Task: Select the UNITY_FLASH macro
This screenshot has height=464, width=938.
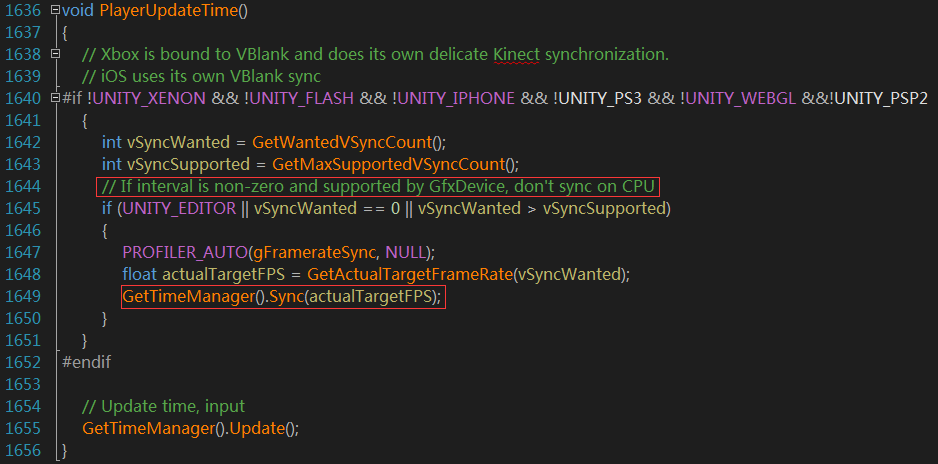Action: pyautogui.click(x=302, y=99)
